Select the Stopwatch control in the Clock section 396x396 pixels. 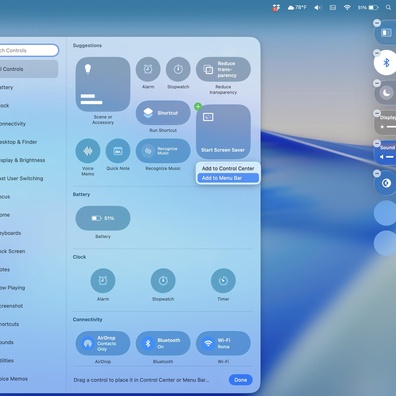[x=163, y=281]
